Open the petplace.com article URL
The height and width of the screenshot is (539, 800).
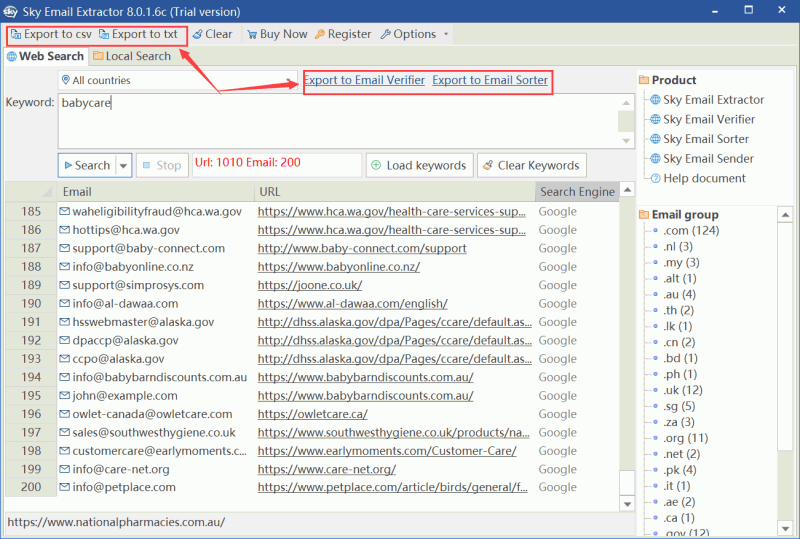392,487
